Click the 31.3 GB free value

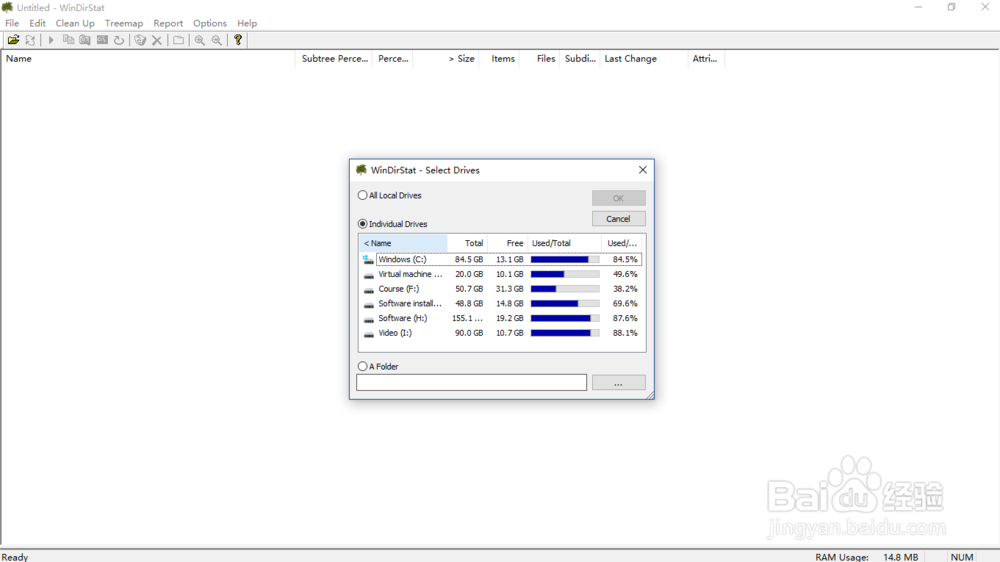(x=510, y=289)
